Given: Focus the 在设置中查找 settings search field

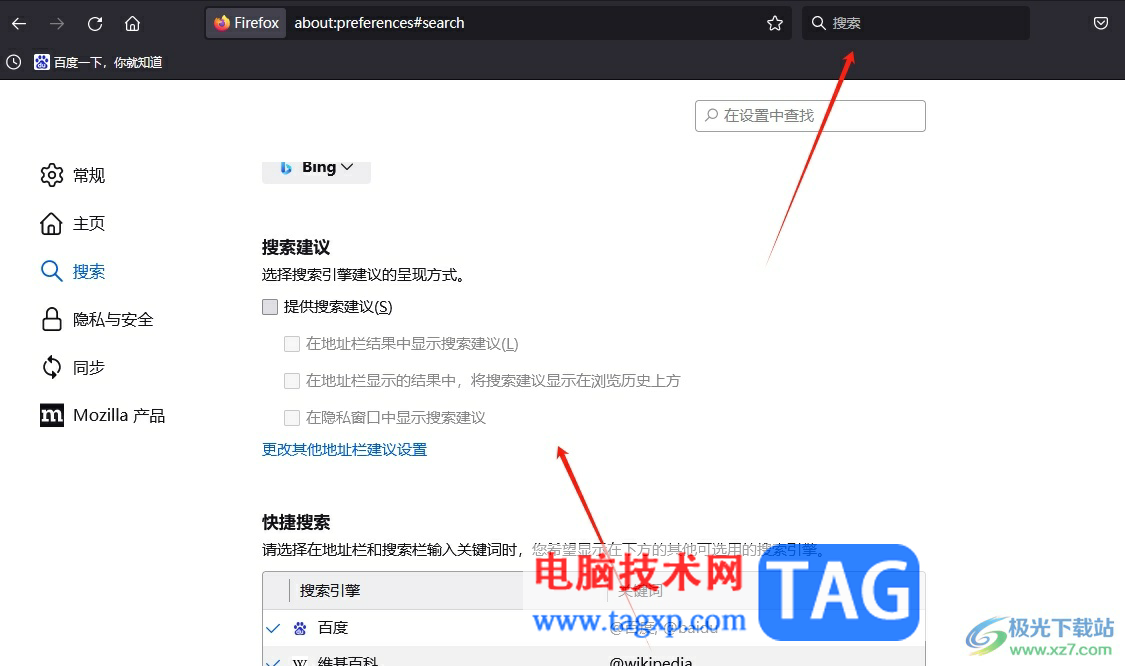Looking at the screenshot, I should tap(810, 116).
